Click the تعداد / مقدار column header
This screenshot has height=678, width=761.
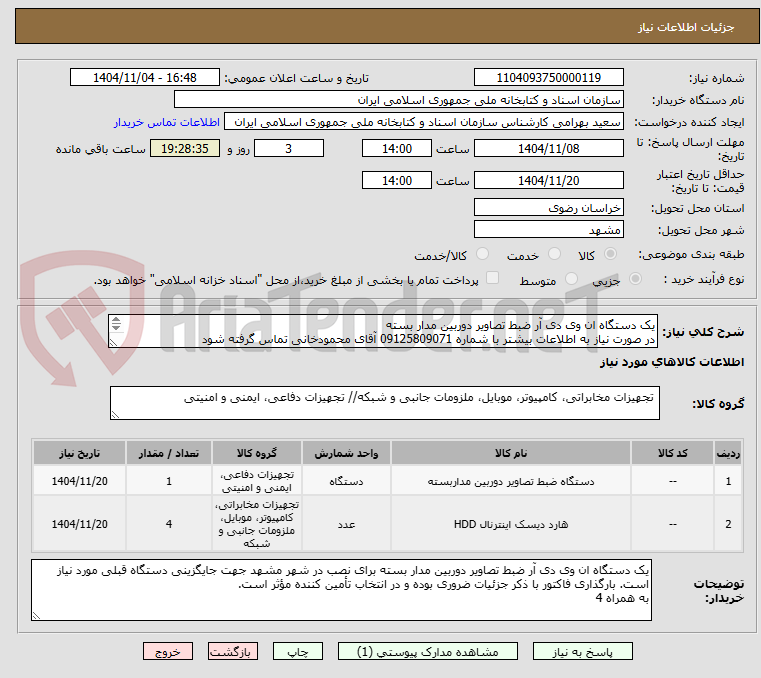(168, 453)
